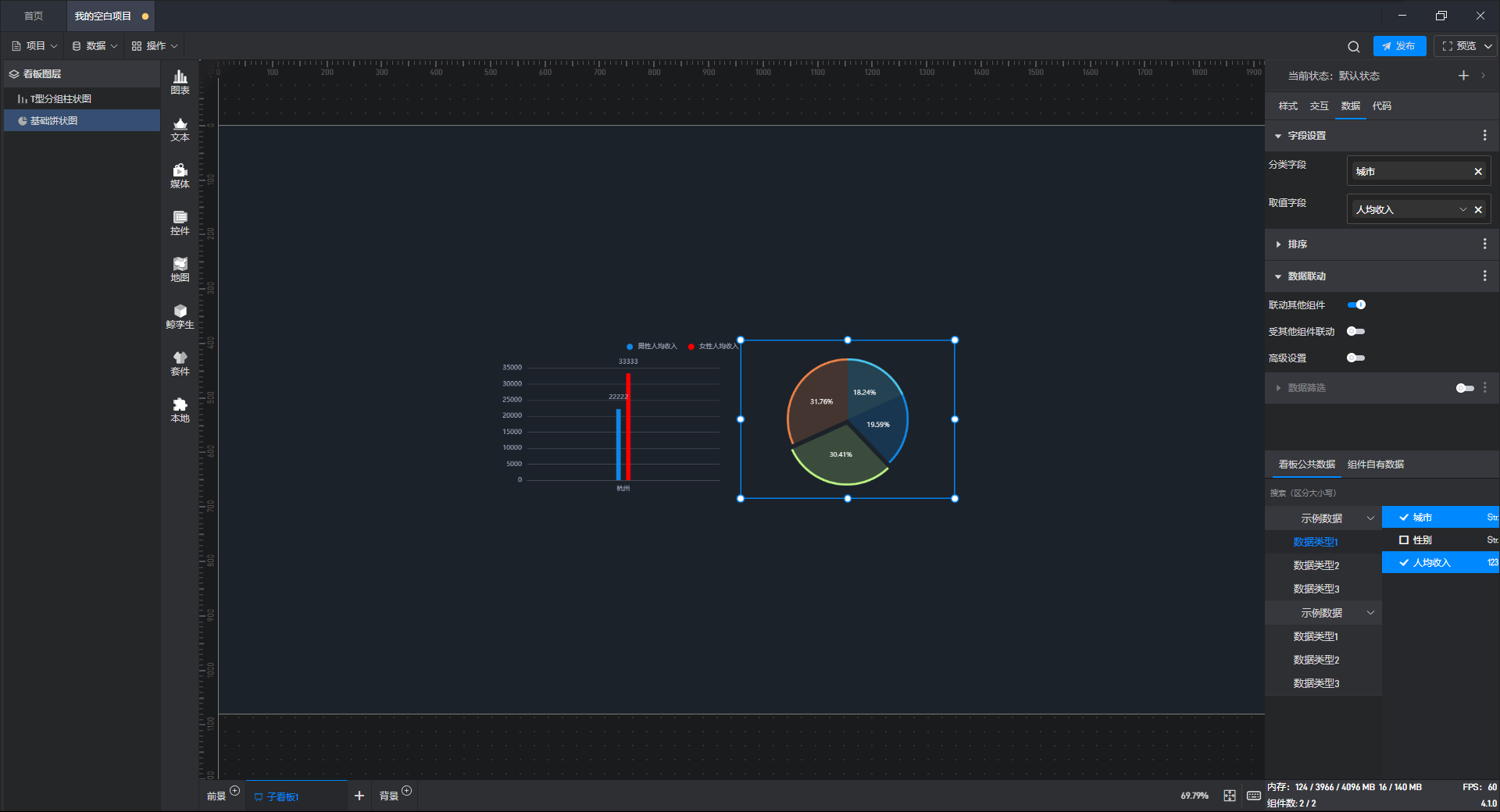Open 数据联动 more options menu
The width and height of the screenshot is (1500, 812).
pyautogui.click(x=1484, y=276)
